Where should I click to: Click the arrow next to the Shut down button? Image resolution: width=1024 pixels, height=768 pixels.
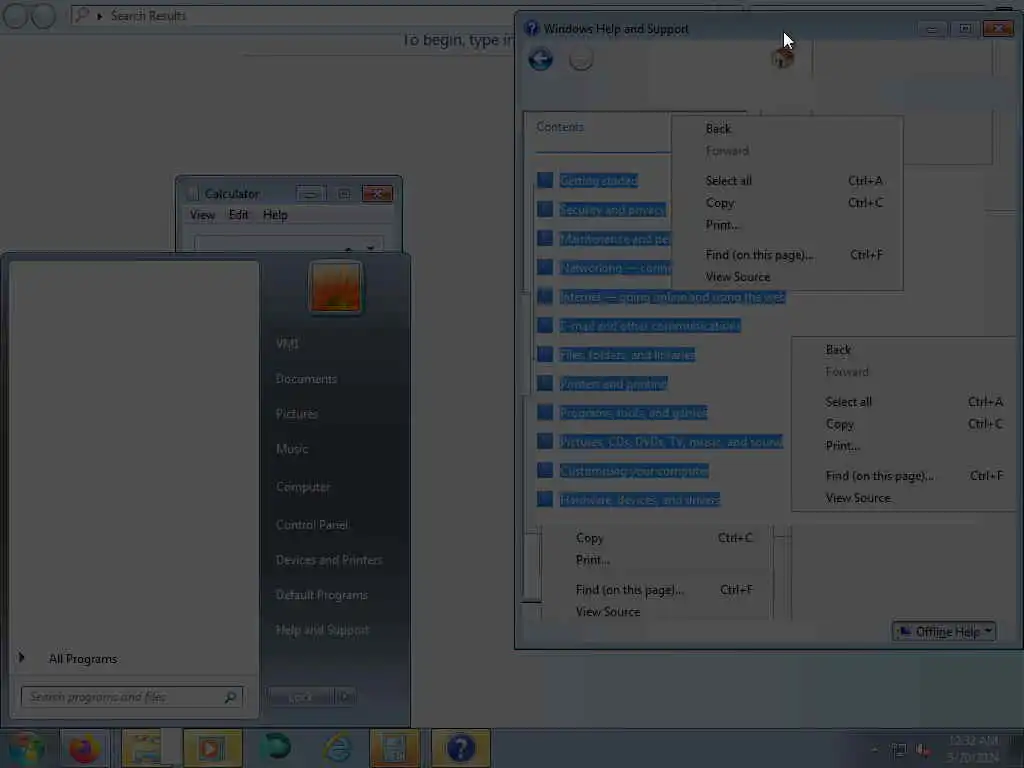click(345, 697)
